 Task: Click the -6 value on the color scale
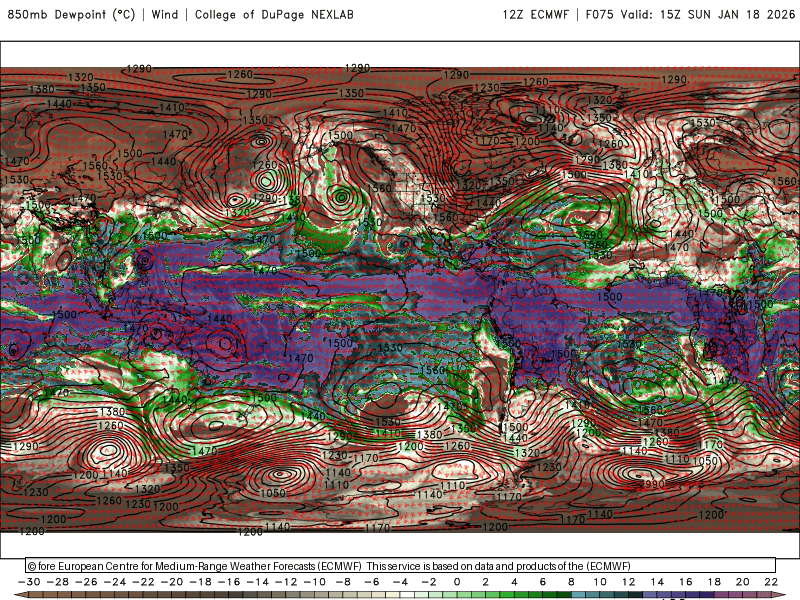372,582
